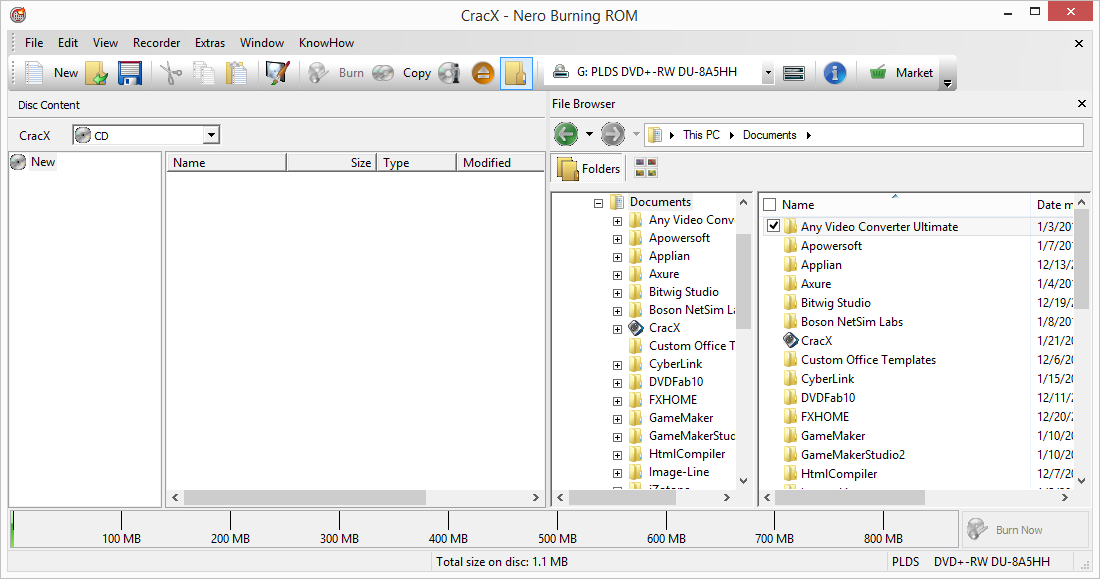Click the Paste clipboard toolbar icon
This screenshot has height=579, width=1100.
236,73
